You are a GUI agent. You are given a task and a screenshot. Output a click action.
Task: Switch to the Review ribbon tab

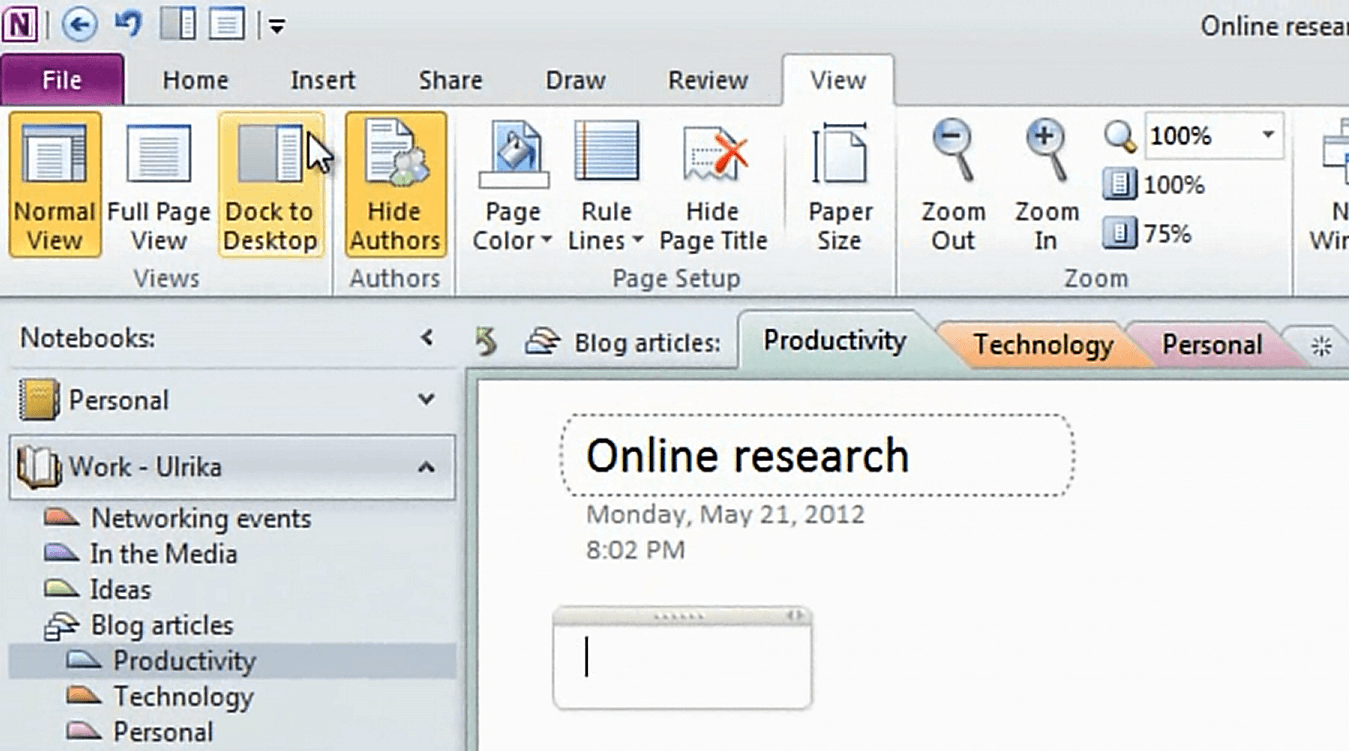tap(706, 80)
